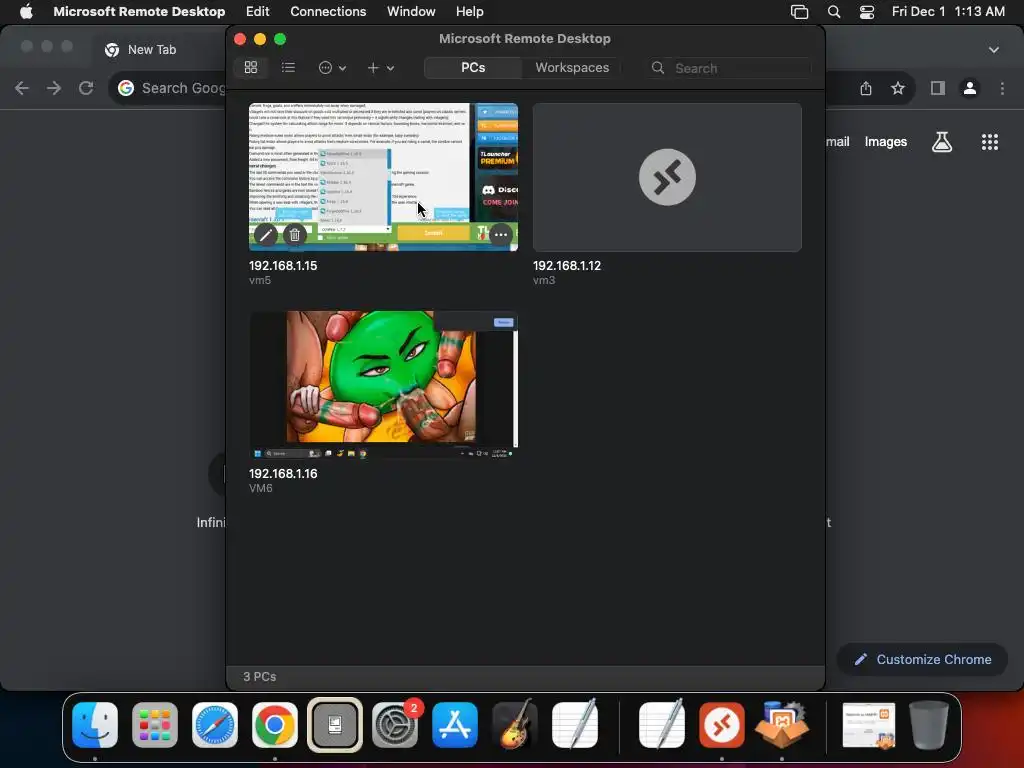Select the 192.168.1.12 label text
Image resolution: width=1024 pixels, height=768 pixels.
(566, 266)
